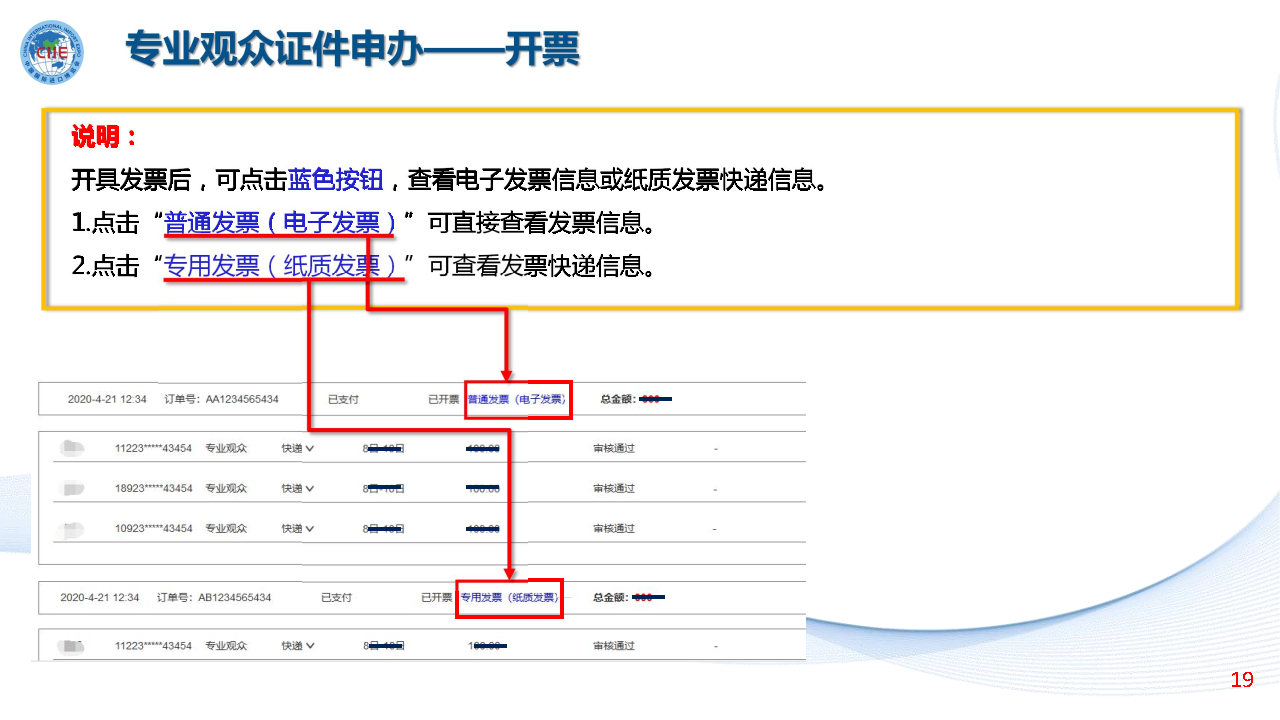
Task: Click date 2020-4-21 12:34 of order AB1234565434
Action: (99, 597)
